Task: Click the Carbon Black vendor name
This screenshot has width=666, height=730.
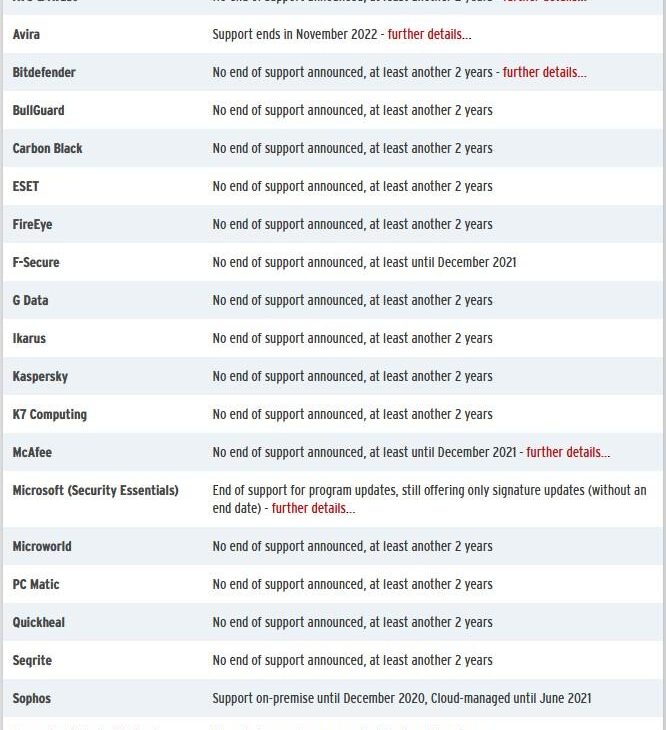Action: 47,148
